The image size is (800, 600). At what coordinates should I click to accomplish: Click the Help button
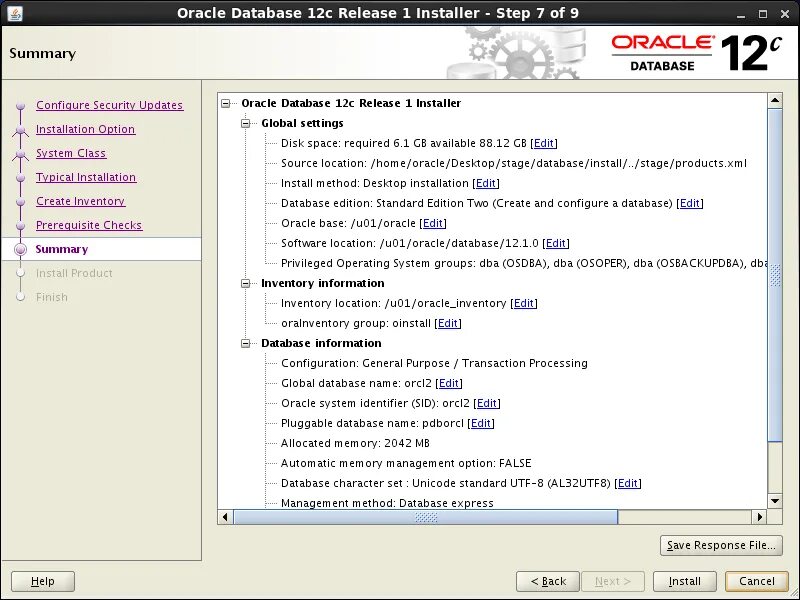pyautogui.click(x=43, y=581)
